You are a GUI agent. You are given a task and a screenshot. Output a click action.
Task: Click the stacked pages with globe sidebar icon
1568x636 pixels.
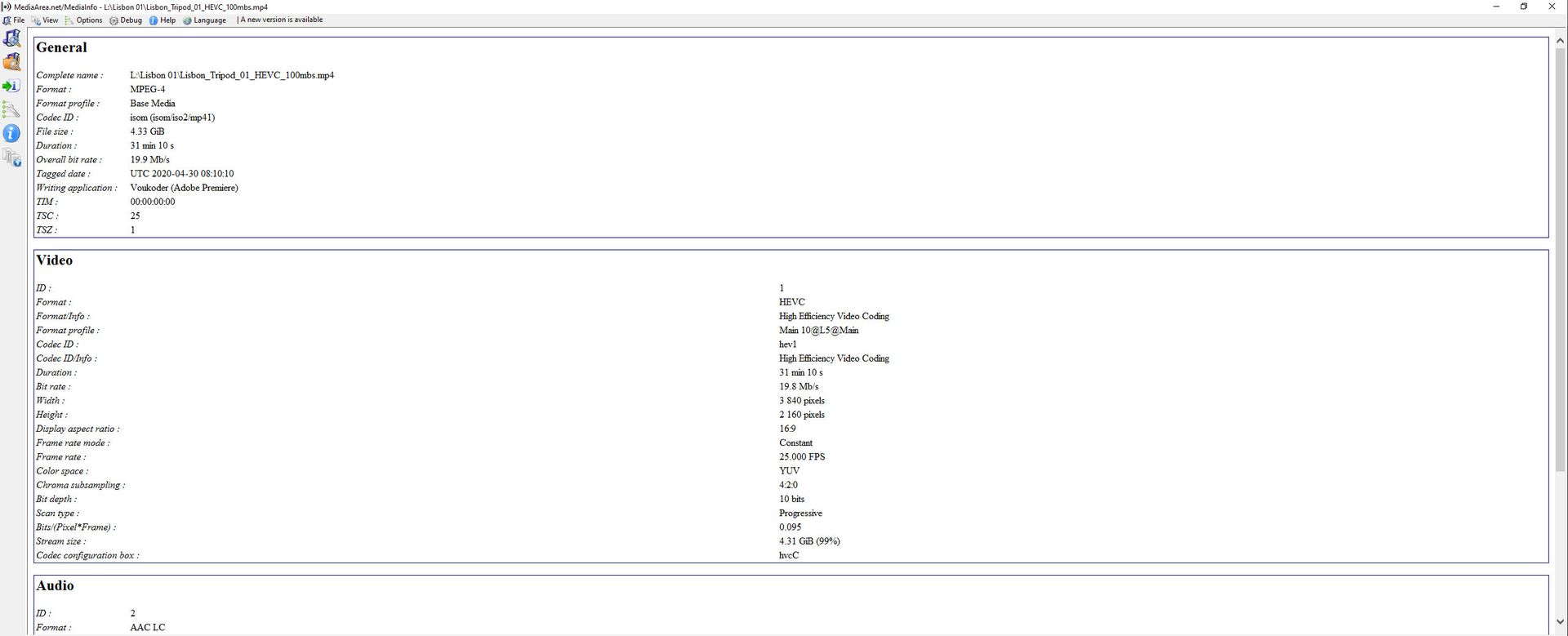[11, 158]
